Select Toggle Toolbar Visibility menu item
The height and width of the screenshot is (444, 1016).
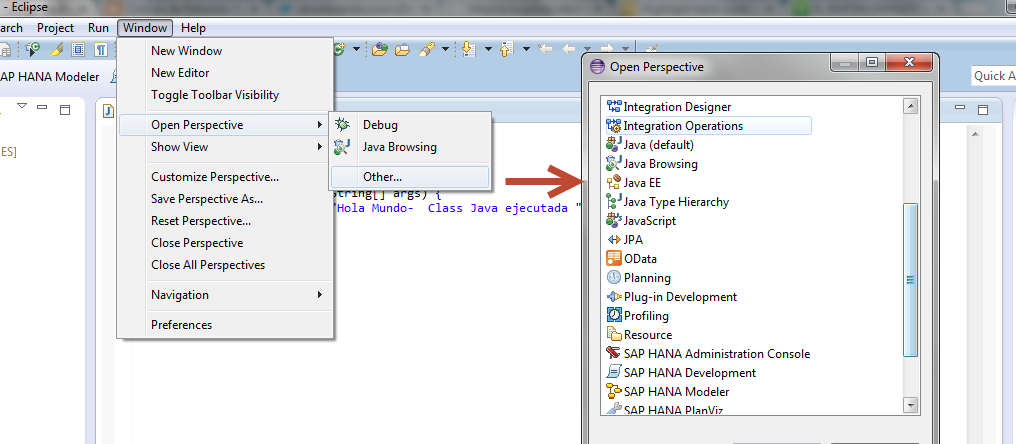coord(225,95)
